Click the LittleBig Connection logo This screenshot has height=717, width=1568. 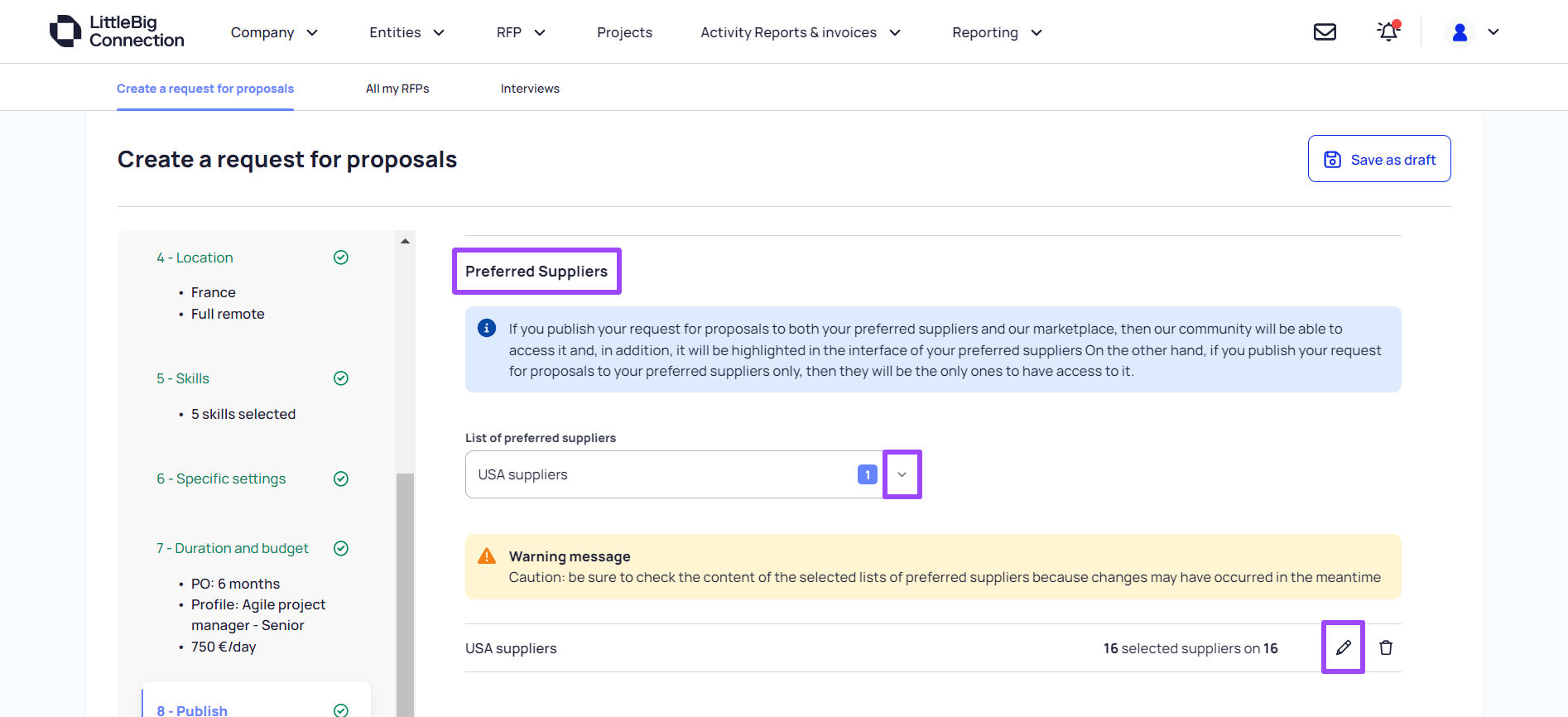pos(117,31)
